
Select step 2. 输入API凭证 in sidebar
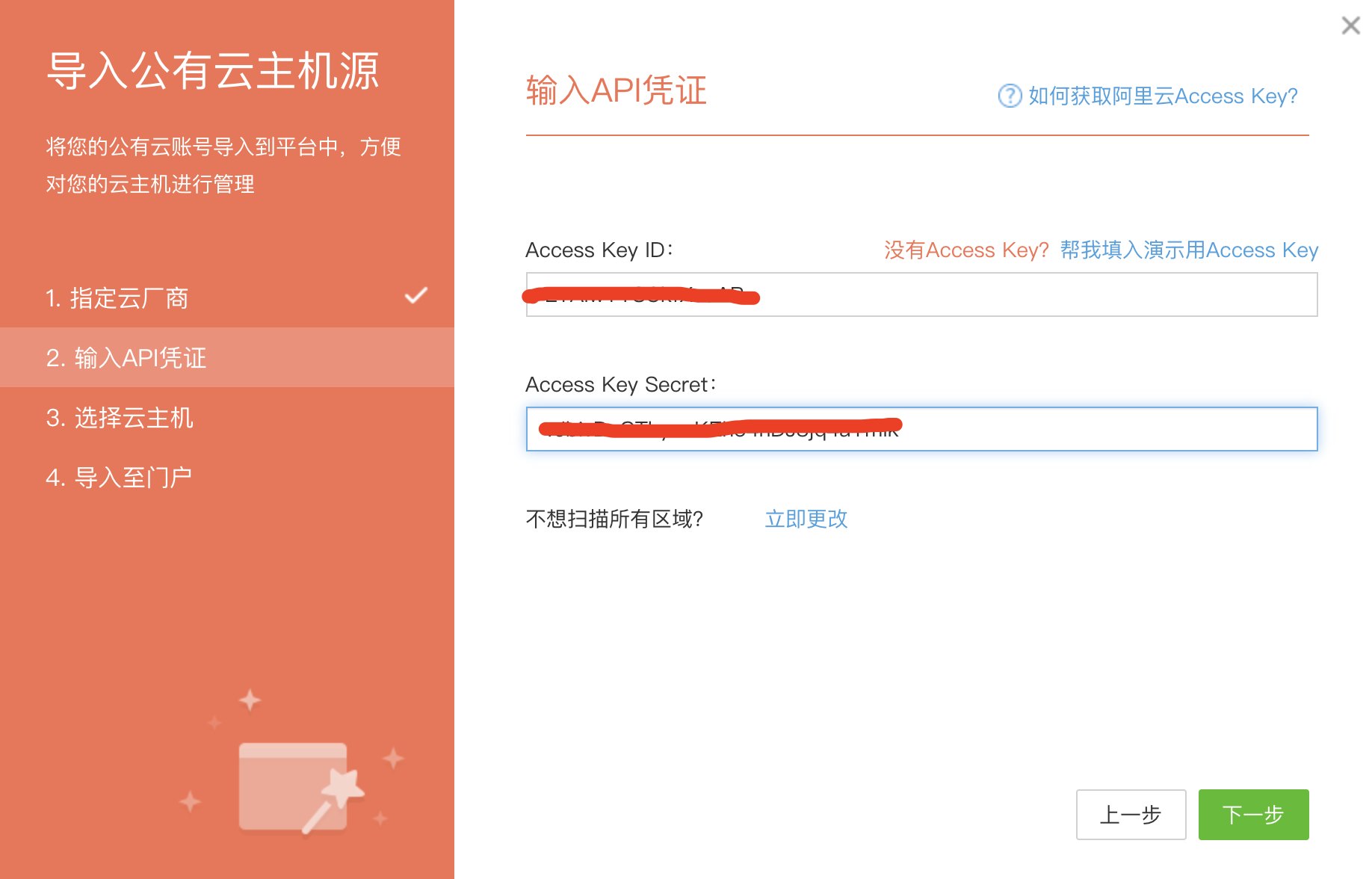pos(126,358)
